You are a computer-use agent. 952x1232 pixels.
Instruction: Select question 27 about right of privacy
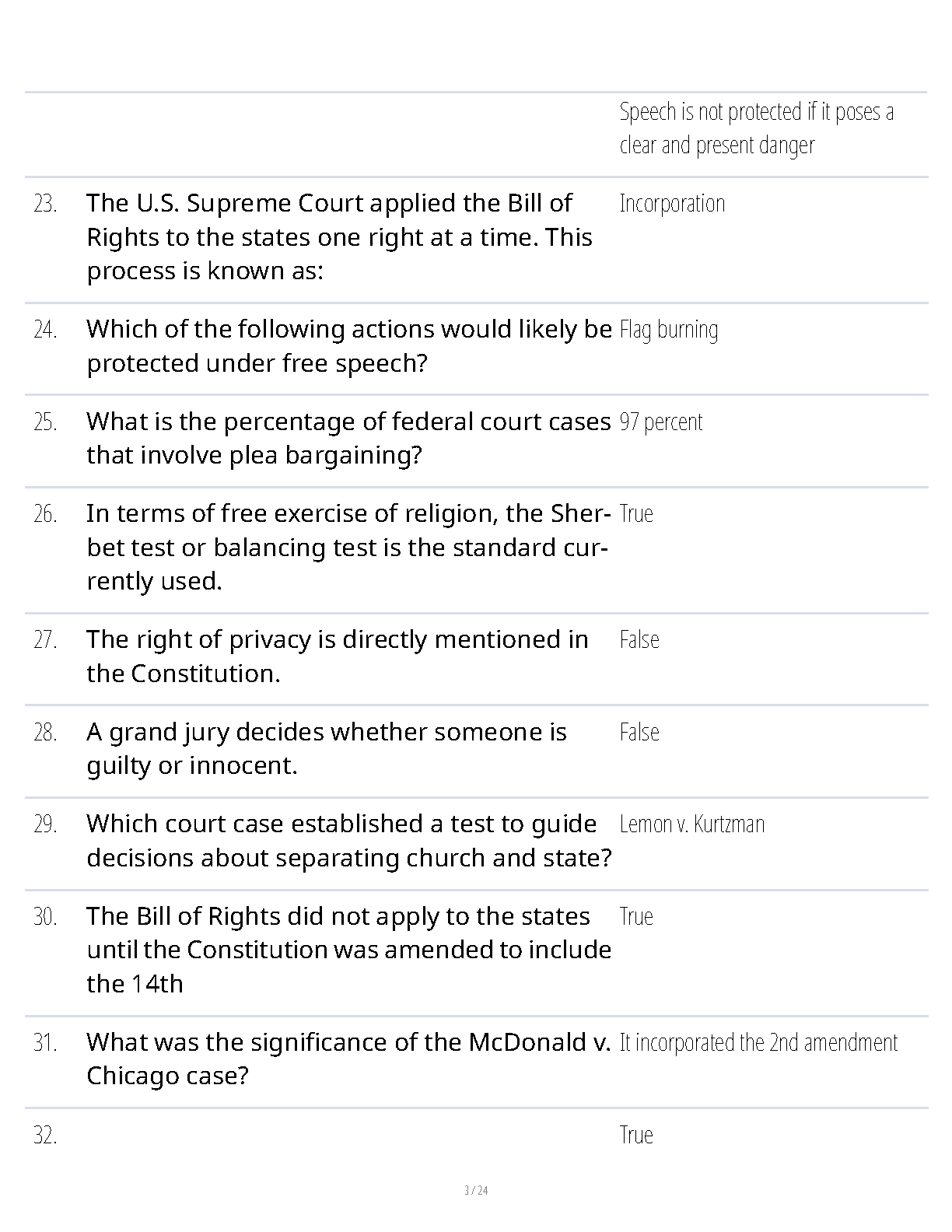(x=338, y=656)
